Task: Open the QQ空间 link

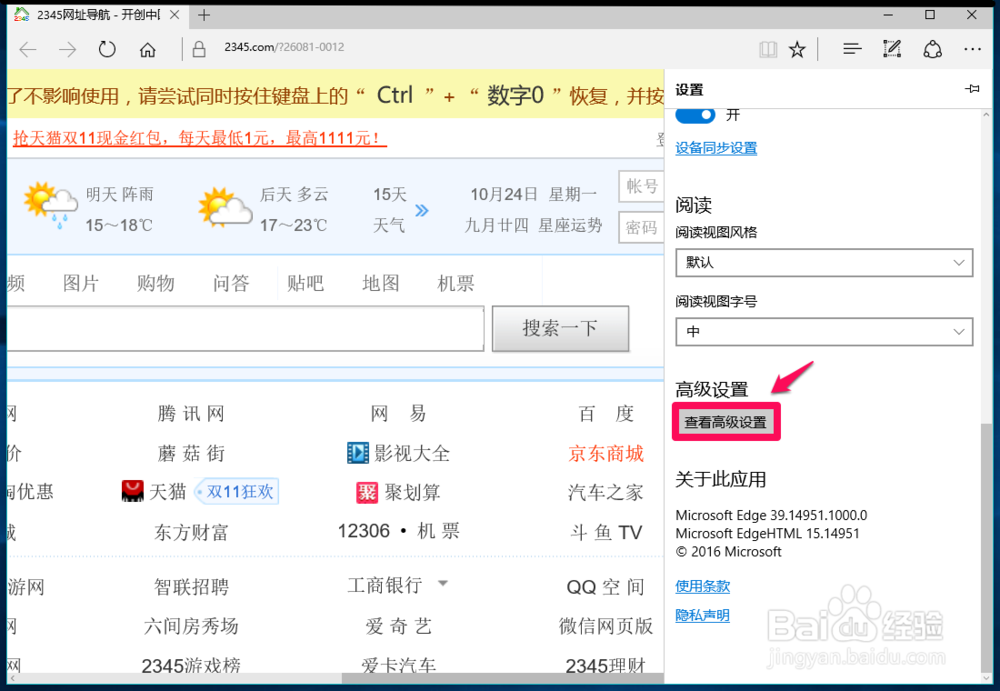Action: pos(606,586)
